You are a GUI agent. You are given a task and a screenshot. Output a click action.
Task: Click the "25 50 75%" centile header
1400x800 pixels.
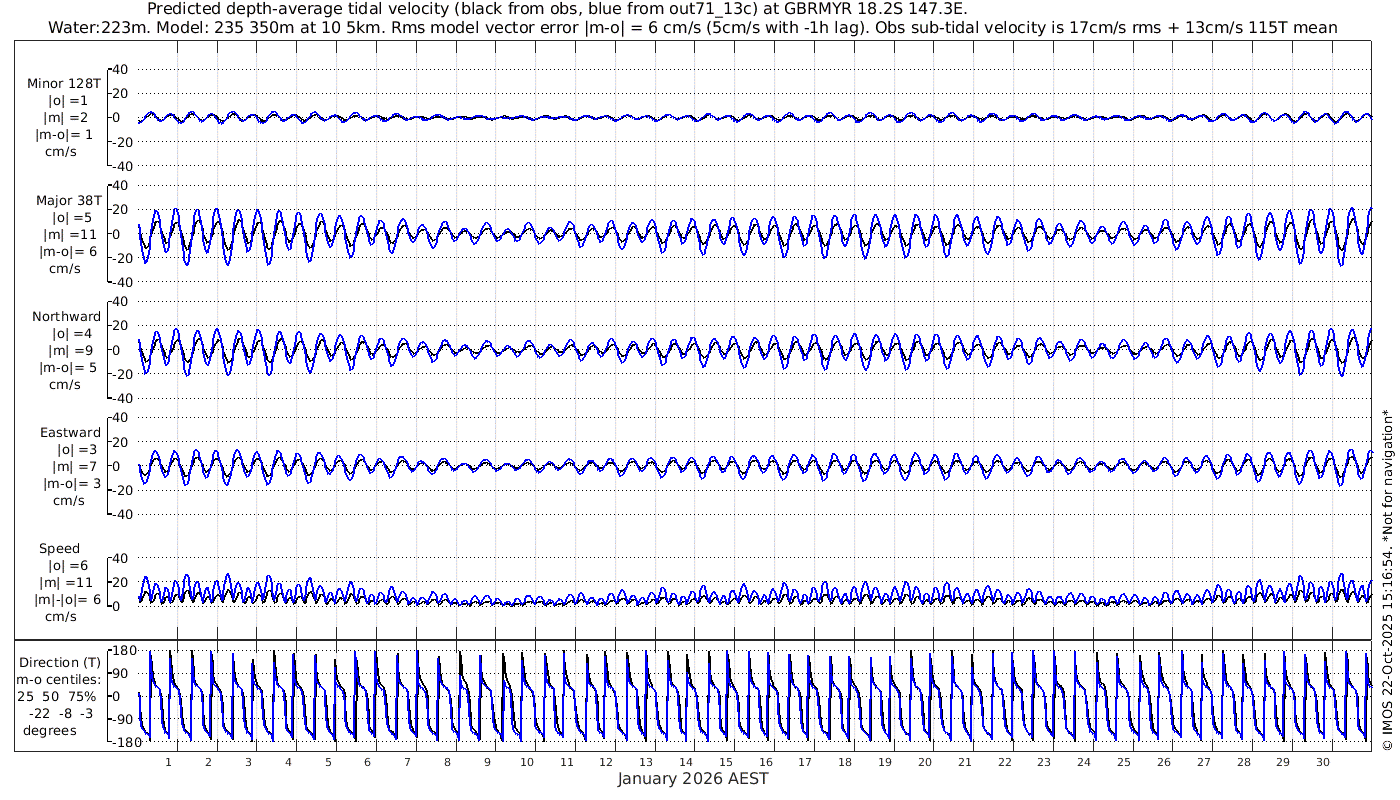56,696
